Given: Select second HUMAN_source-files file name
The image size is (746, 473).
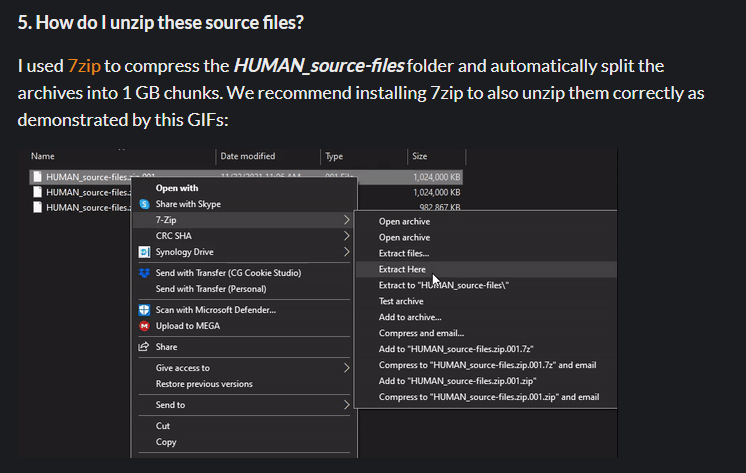Looking at the screenshot, I should (88, 192).
